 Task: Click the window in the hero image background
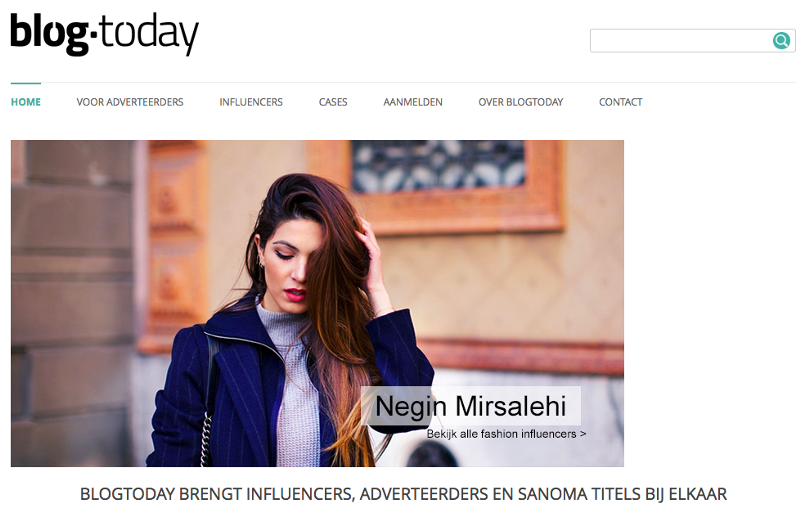click(438, 166)
